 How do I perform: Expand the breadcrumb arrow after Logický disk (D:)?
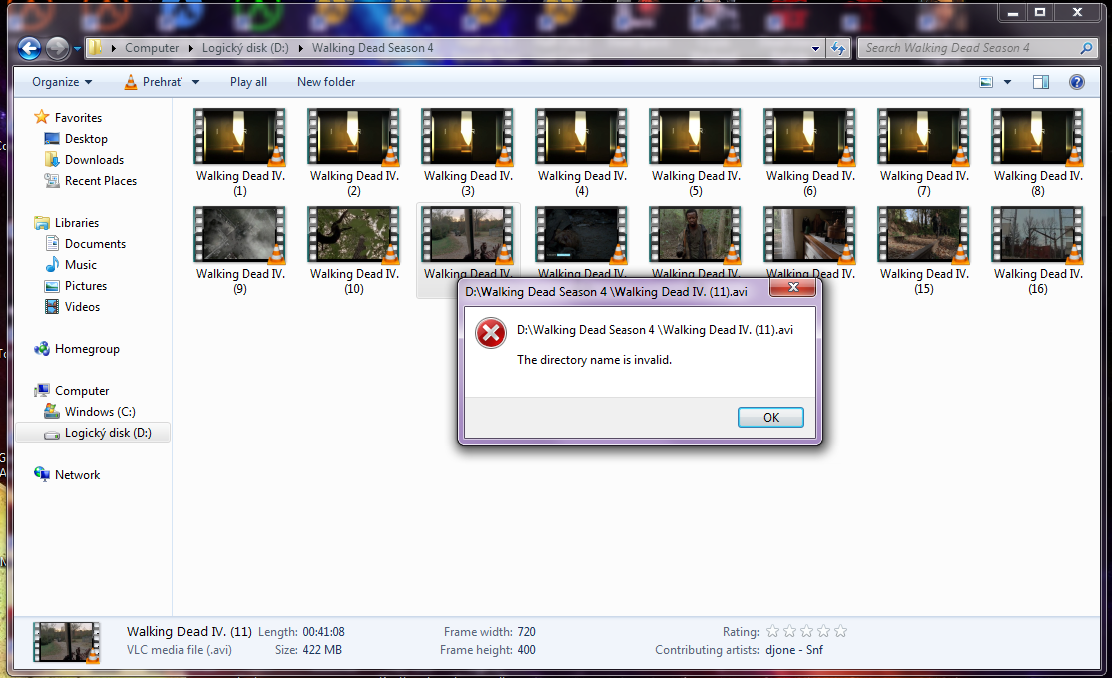(x=300, y=48)
